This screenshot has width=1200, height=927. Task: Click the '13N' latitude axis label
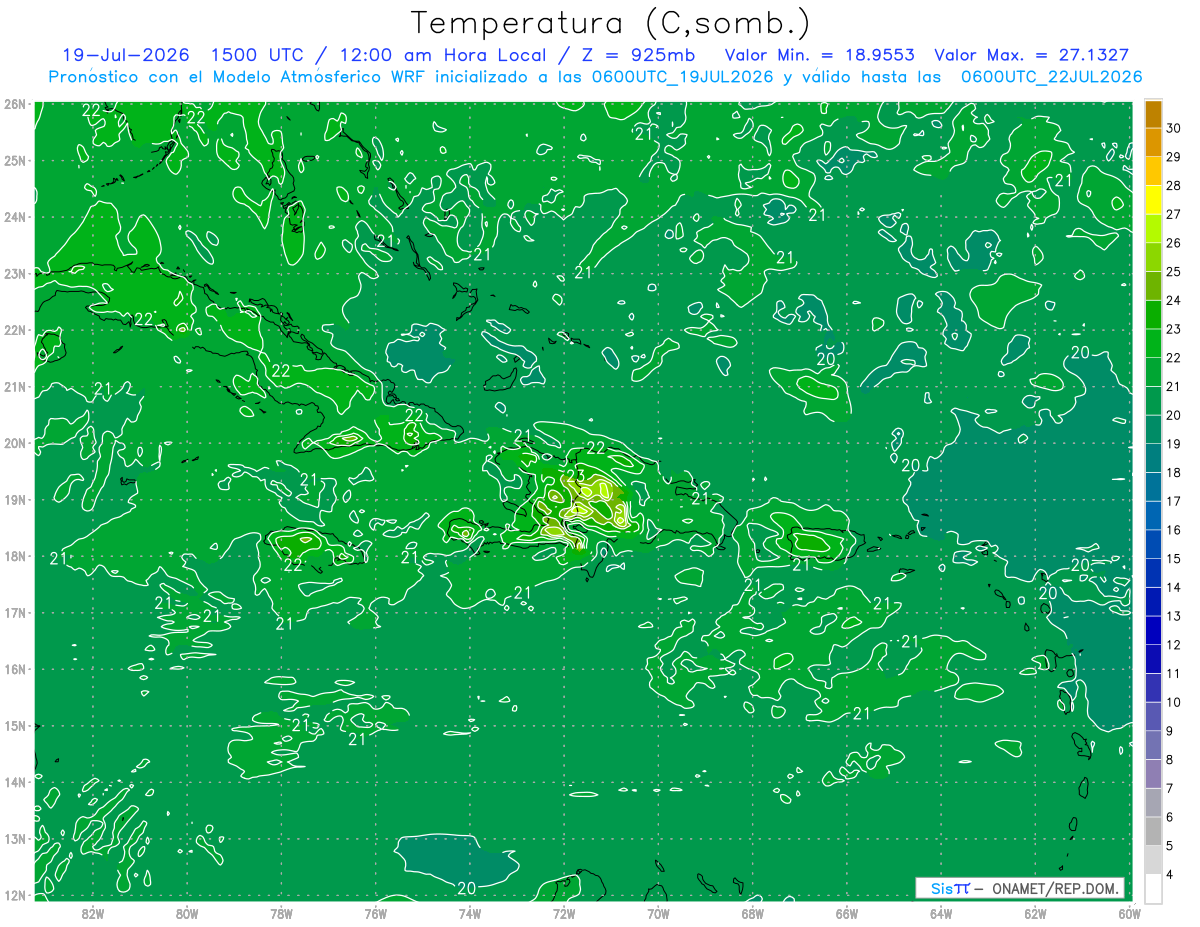point(15,839)
